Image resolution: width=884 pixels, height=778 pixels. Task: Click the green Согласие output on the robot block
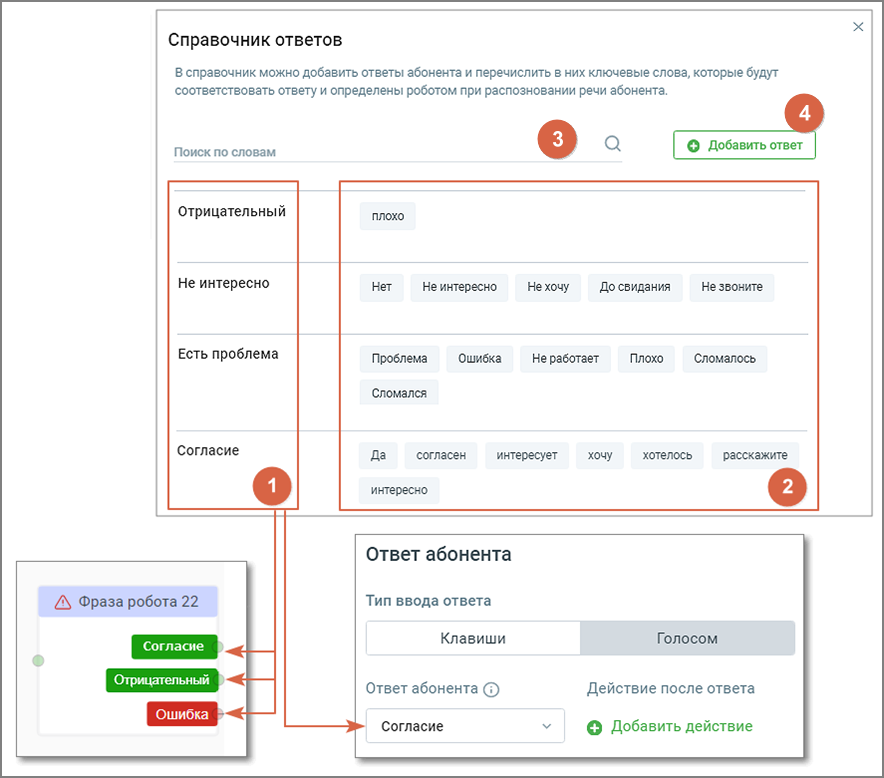174,647
